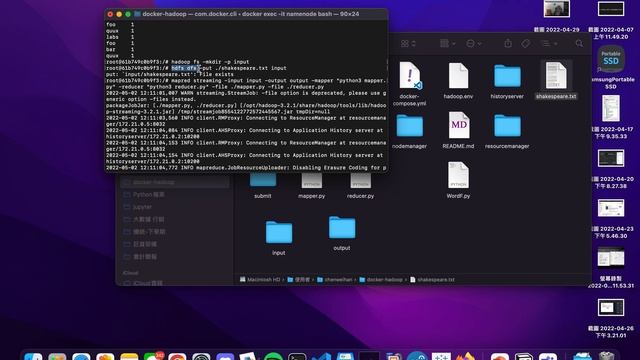Select the output folder in Finder
This screenshot has width=640, height=360.
tap(342, 233)
